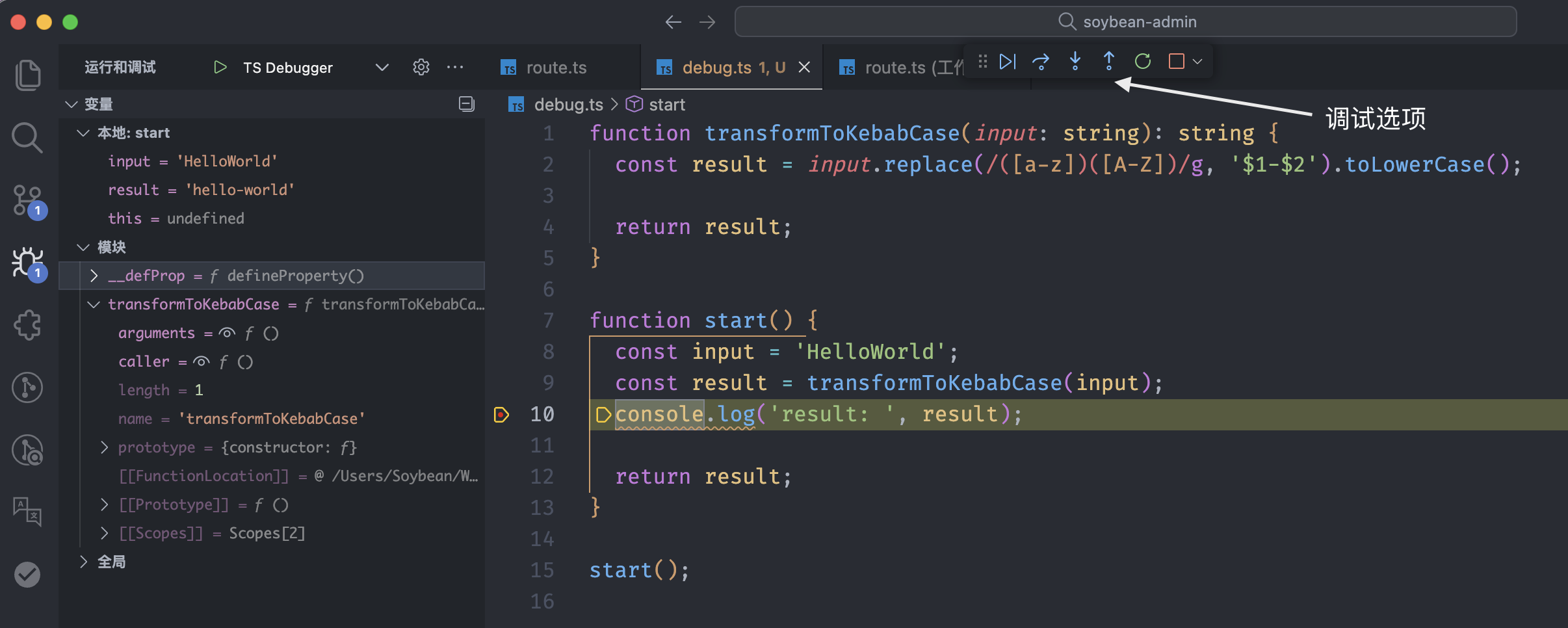Open the Extensions view

(x=27, y=325)
